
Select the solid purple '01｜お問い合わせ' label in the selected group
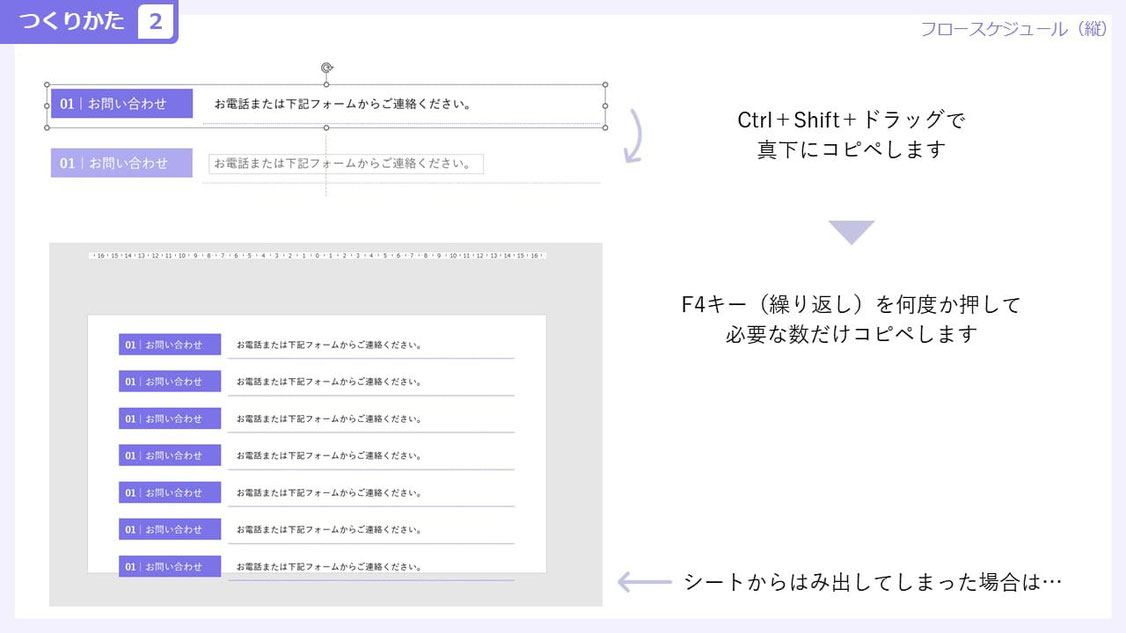click(x=121, y=103)
